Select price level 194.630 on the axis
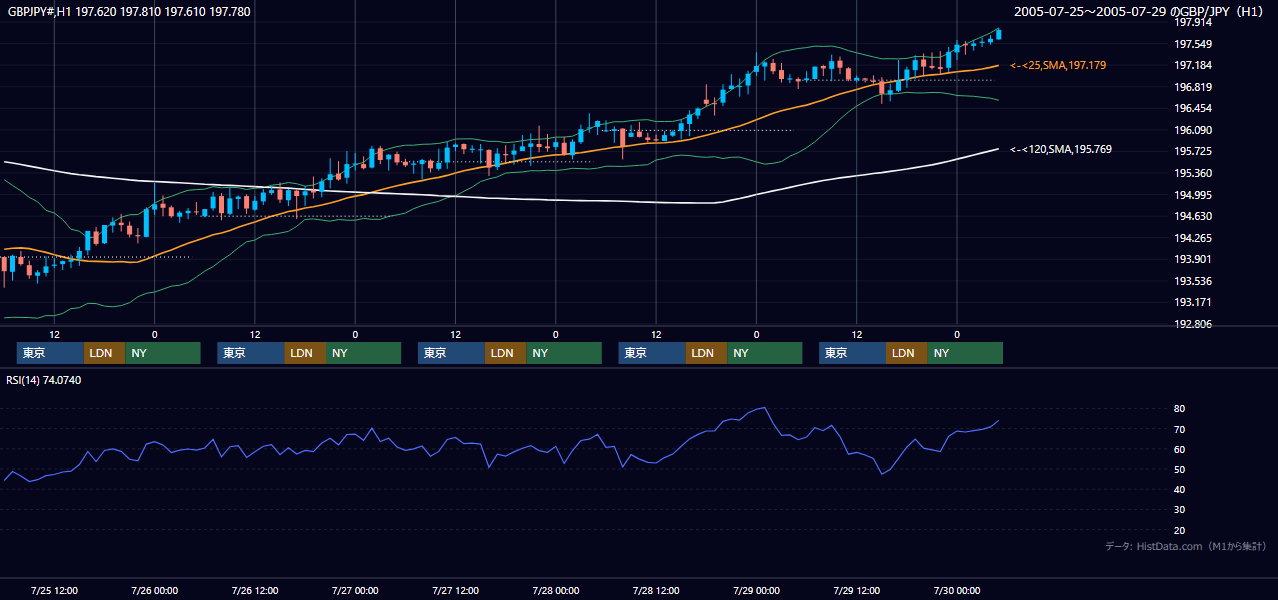This screenshot has width=1278, height=600. pos(1194,216)
